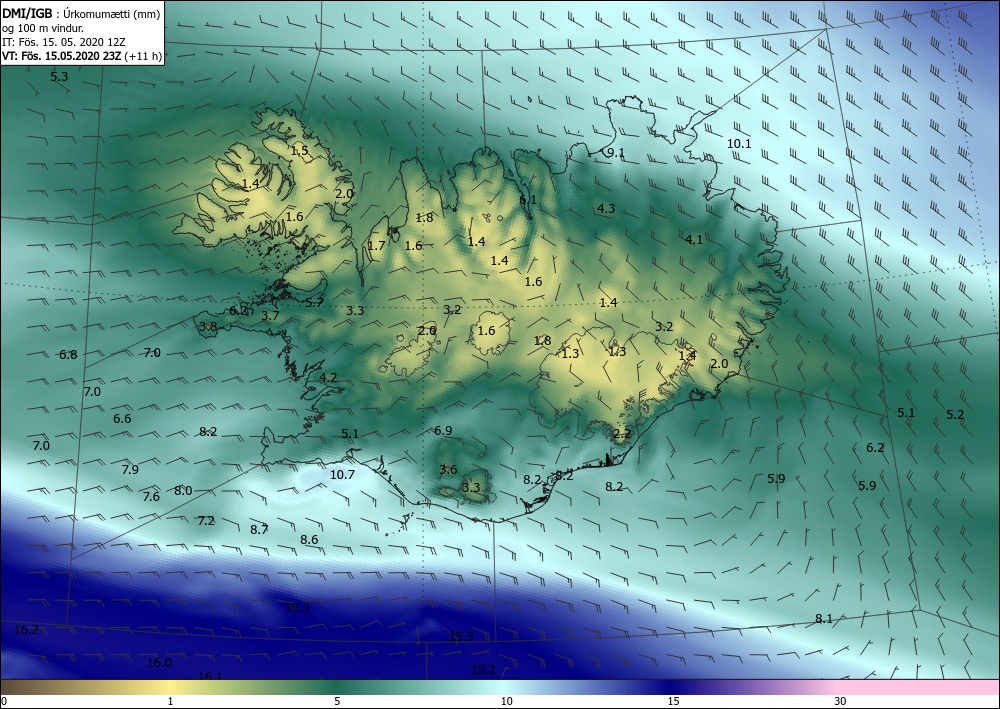Image resolution: width=1000 pixels, height=709 pixels.
Task: Click the "VT: Fös. 15.05.2020 23Z" valid time
Action: click(63, 56)
